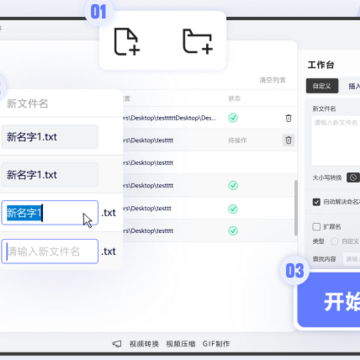
Task: Click the 待操作 status text
Action: pyautogui.click(x=237, y=140)
